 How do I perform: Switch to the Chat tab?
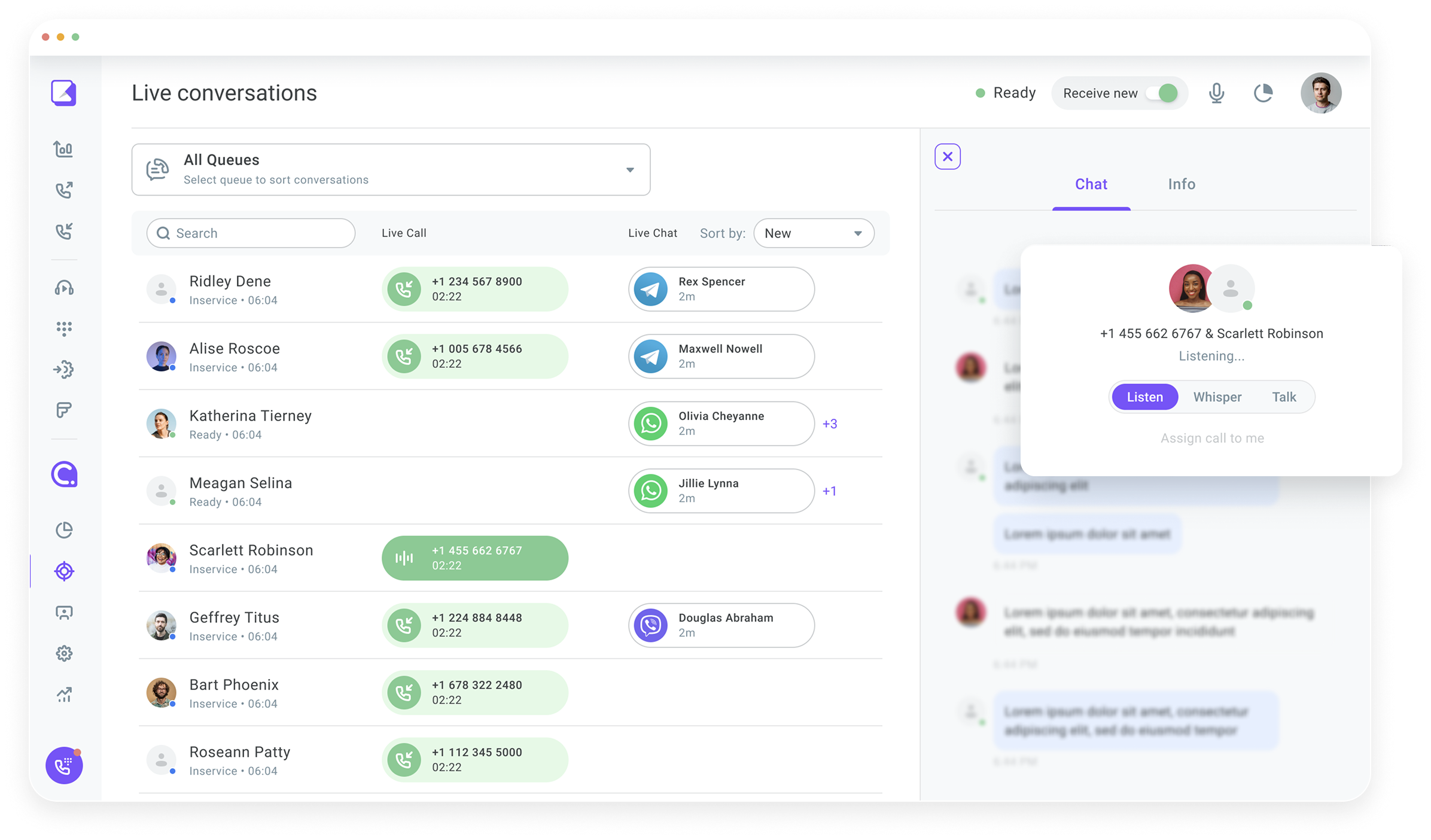[x=1091, y=184]
